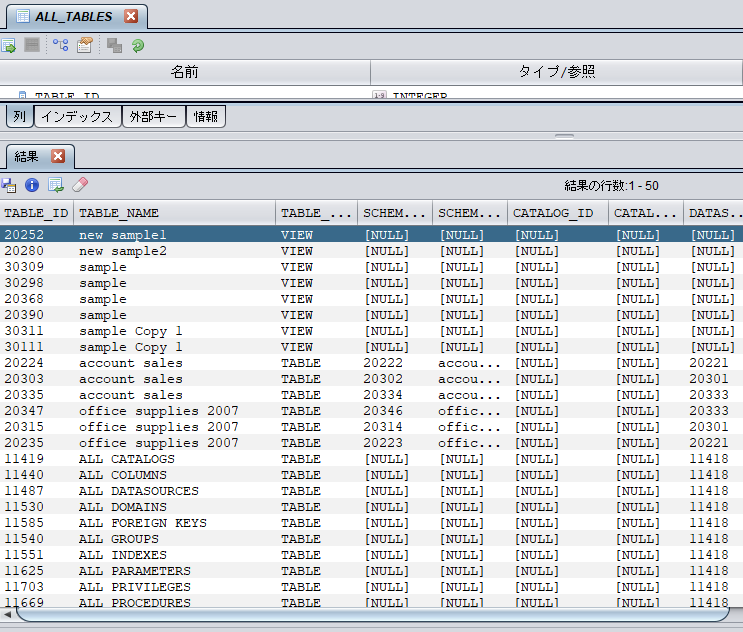
Task: Select the 結果 results tab
Action: 27,156
